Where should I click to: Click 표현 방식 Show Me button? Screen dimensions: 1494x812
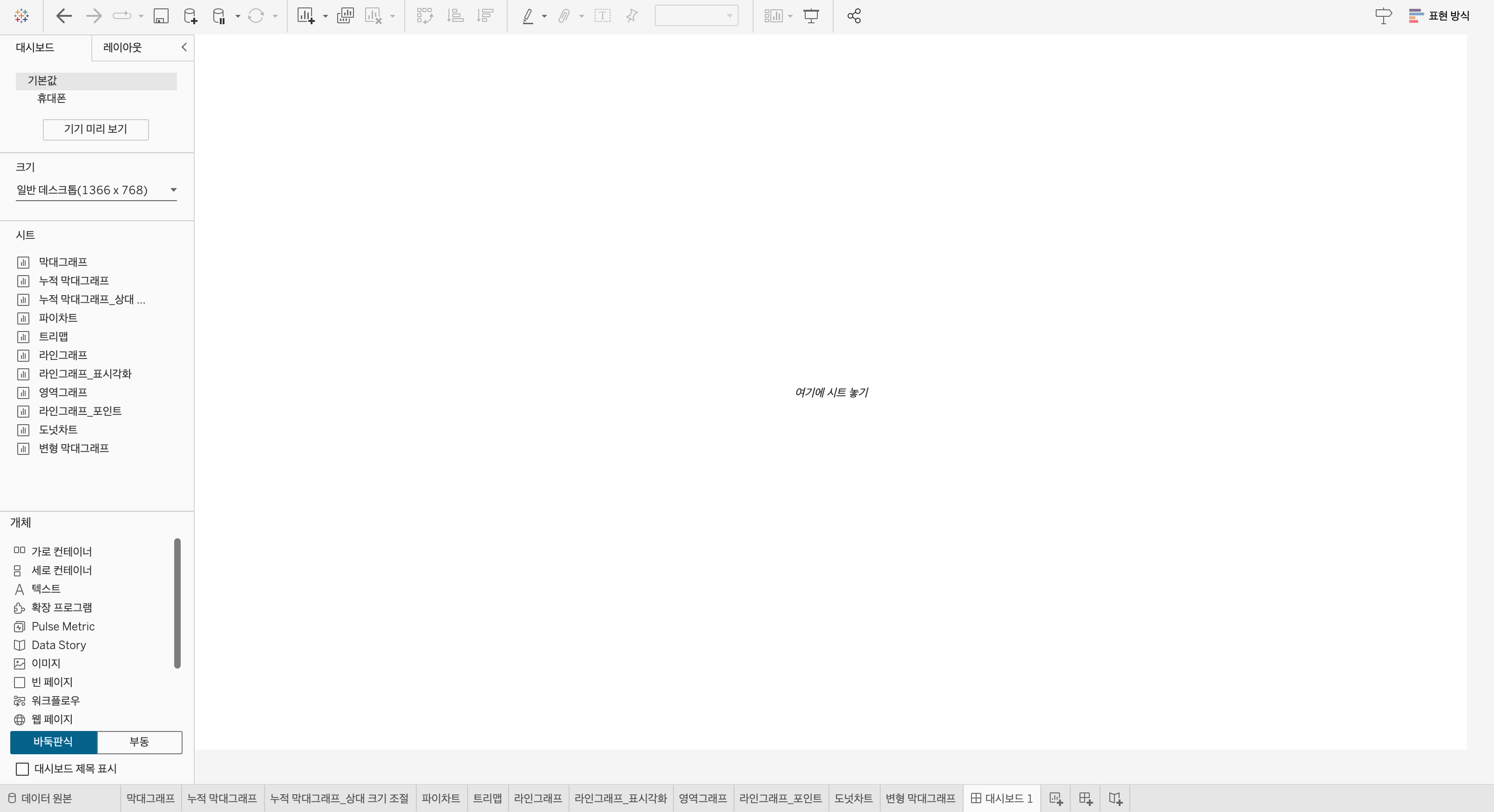click(x=1439, y=16)
